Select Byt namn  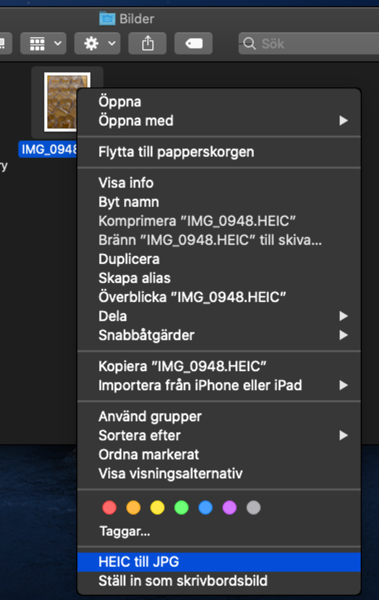219,202
